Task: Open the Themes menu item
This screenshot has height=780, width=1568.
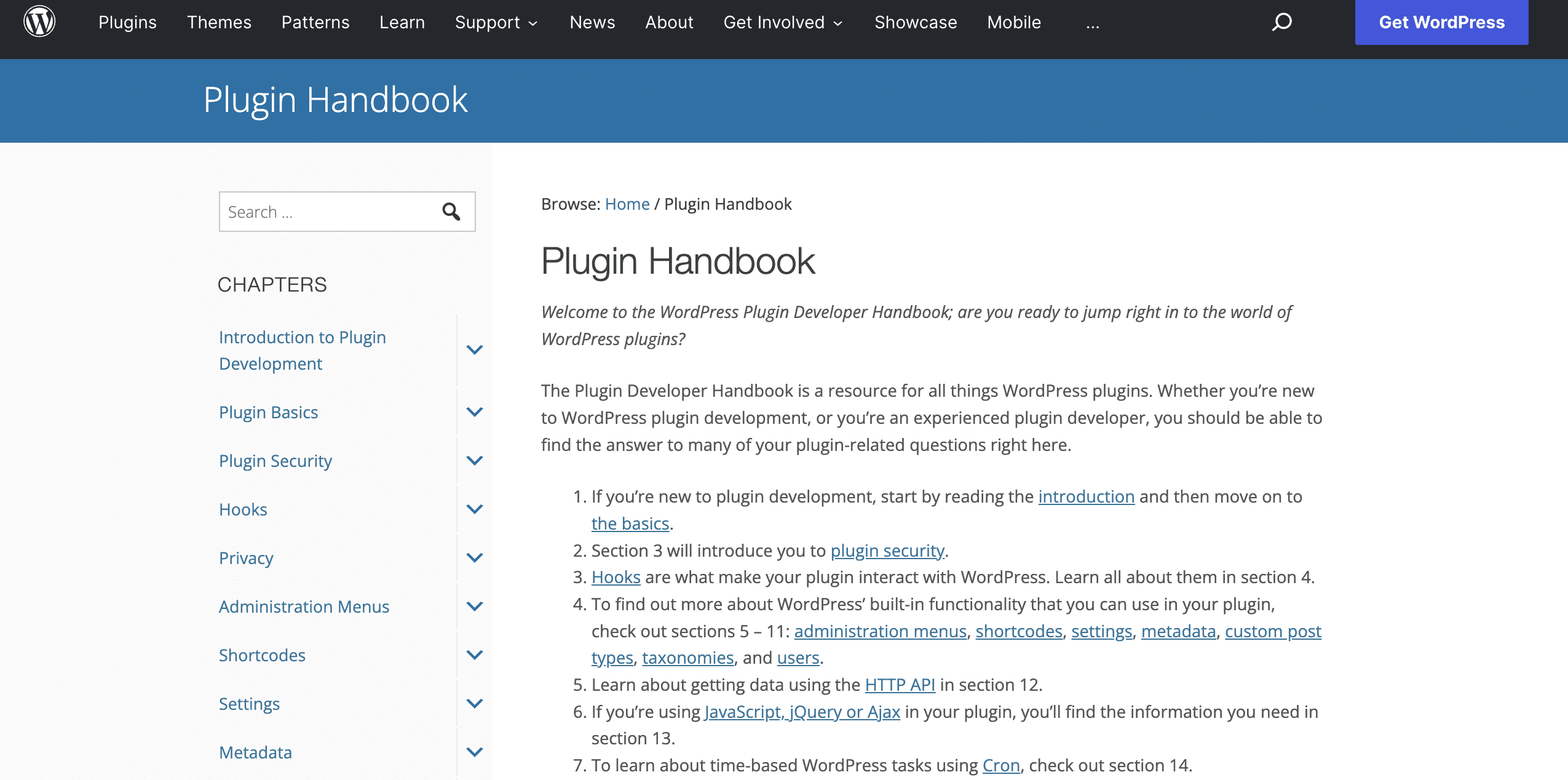Action: coord(219,22)
